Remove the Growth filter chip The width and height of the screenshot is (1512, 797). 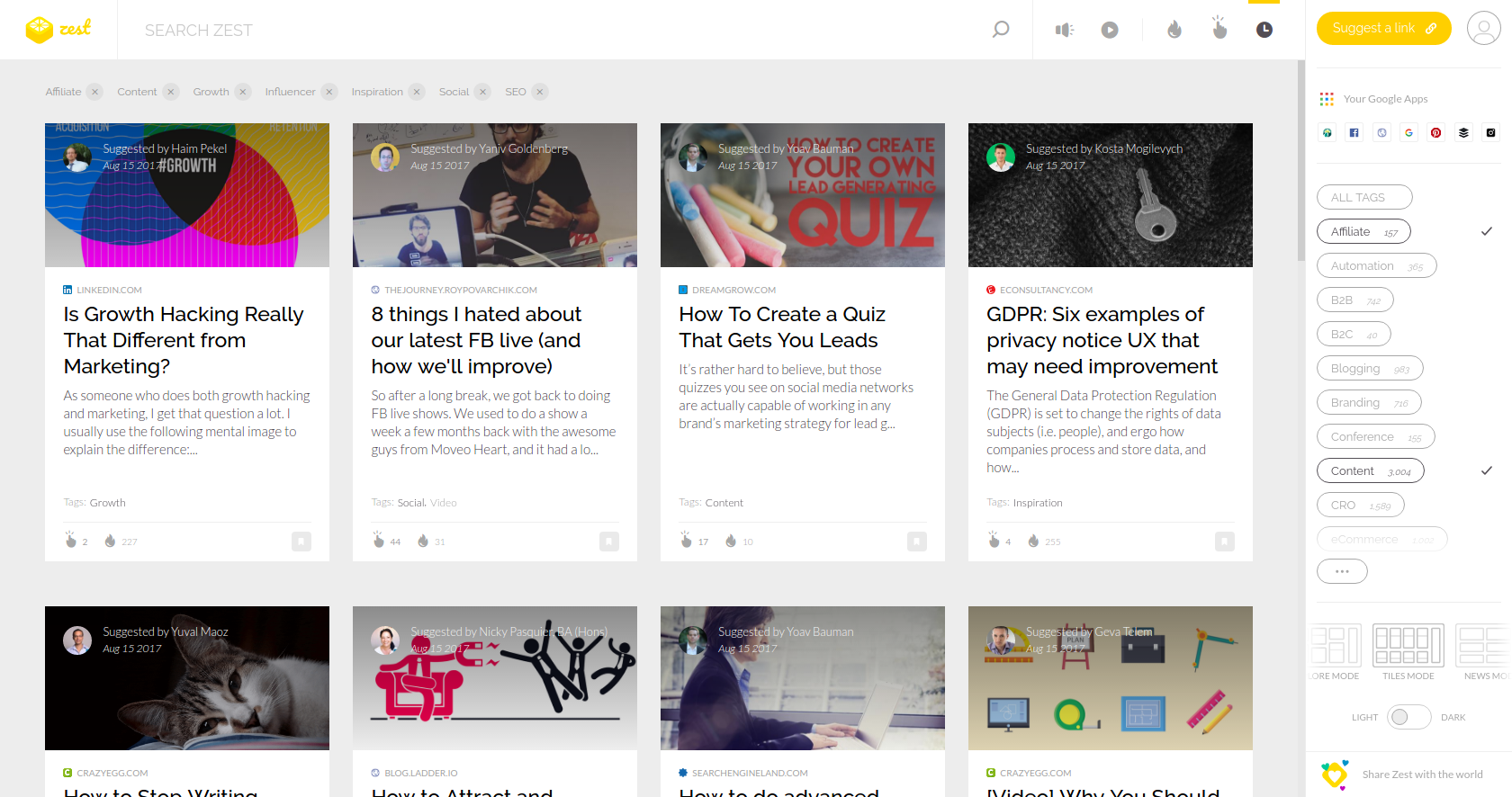click(x=243, y=92)
